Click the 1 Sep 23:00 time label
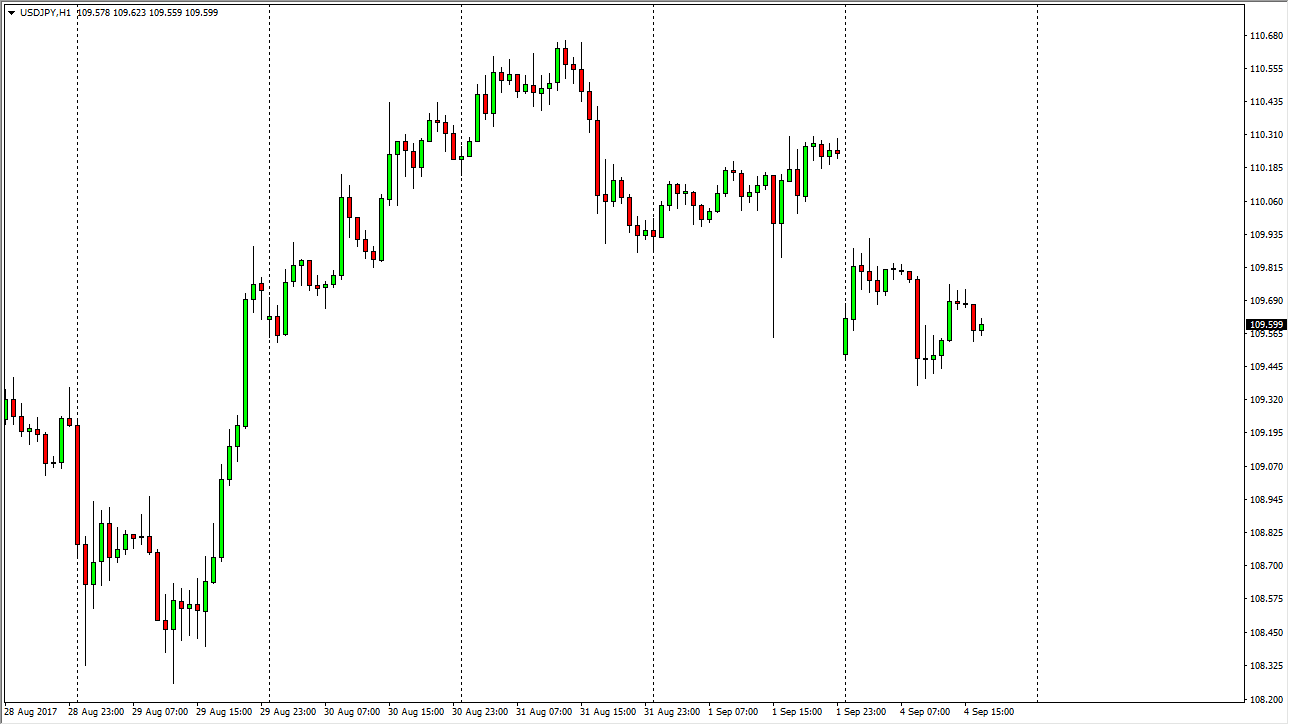This screenshot has width=1289, height=725. [x=861, y=712]
